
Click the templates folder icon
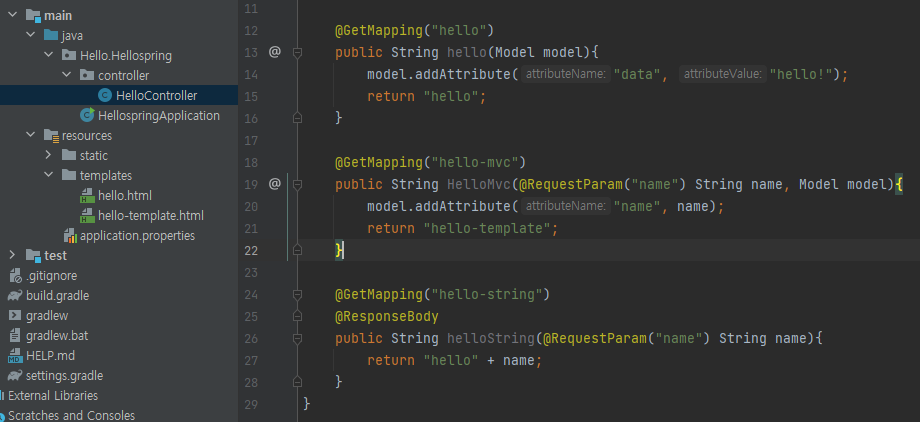coord(69,175)
